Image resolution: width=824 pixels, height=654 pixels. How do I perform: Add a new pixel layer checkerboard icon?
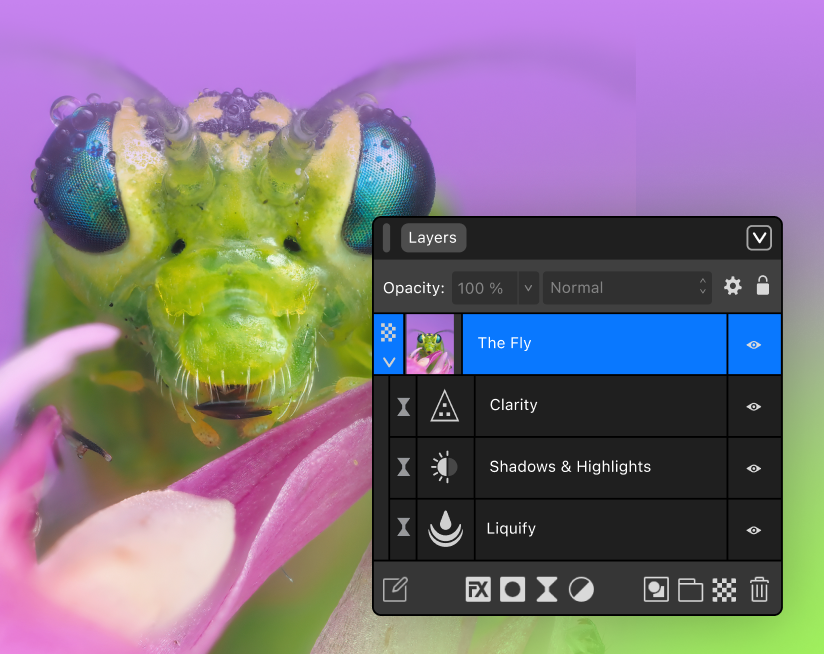[724, 590]
